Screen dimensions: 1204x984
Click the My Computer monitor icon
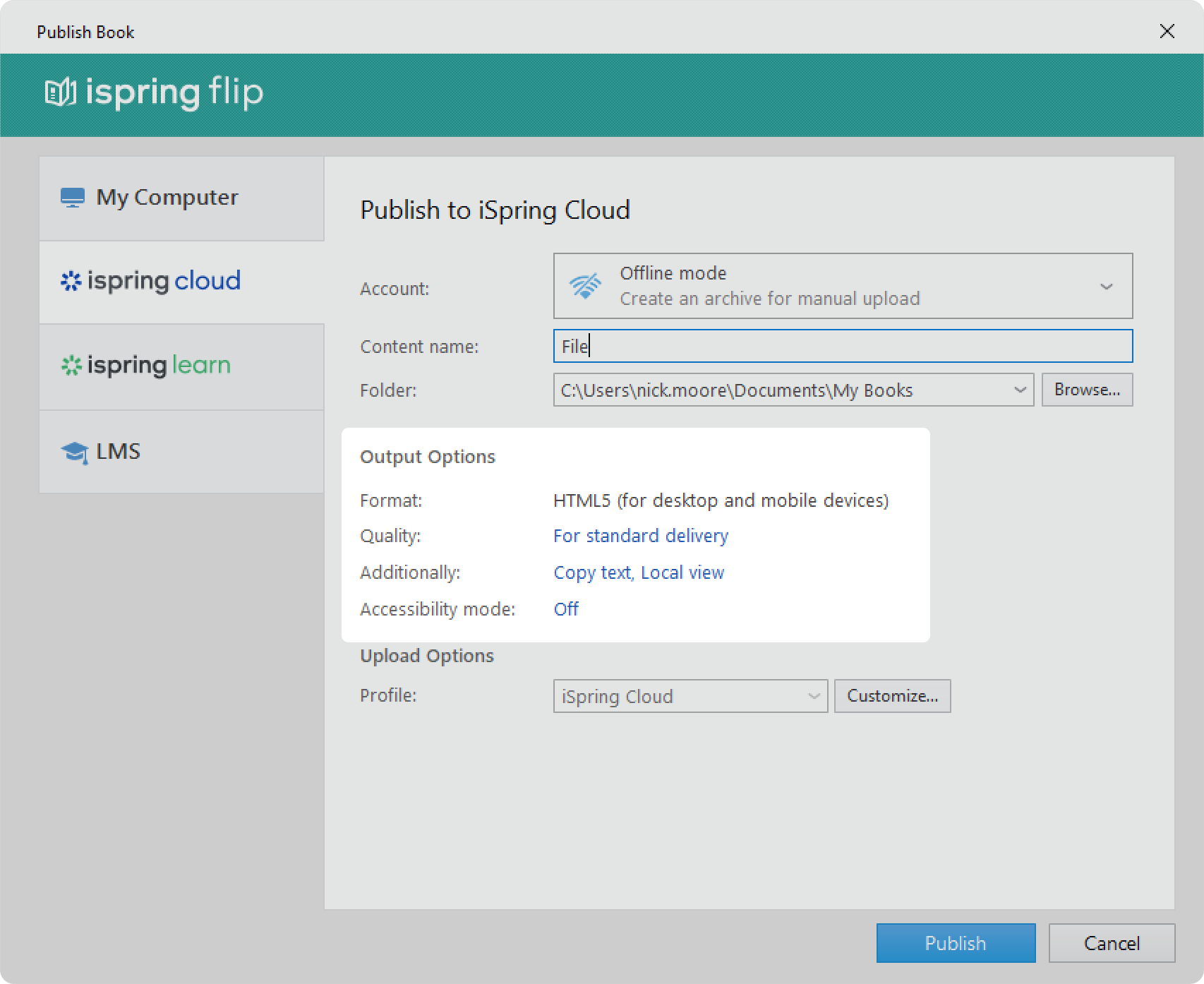(73, 198)
